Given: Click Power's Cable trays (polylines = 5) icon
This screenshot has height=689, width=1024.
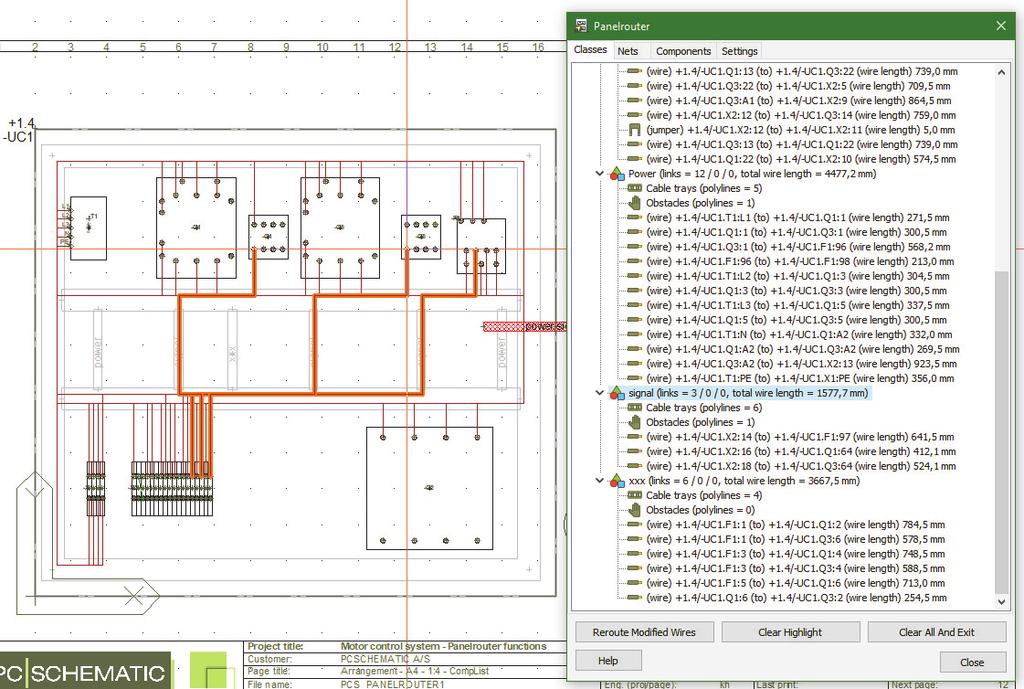Looking at the screenshot, I should click(x=634, y=188).
